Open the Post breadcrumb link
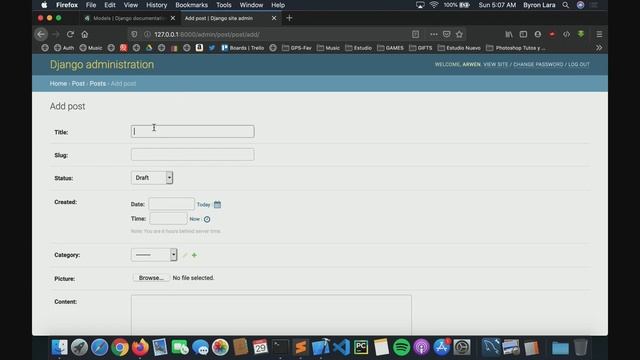This screenshot has width=640, height=360. coord(78,83)
